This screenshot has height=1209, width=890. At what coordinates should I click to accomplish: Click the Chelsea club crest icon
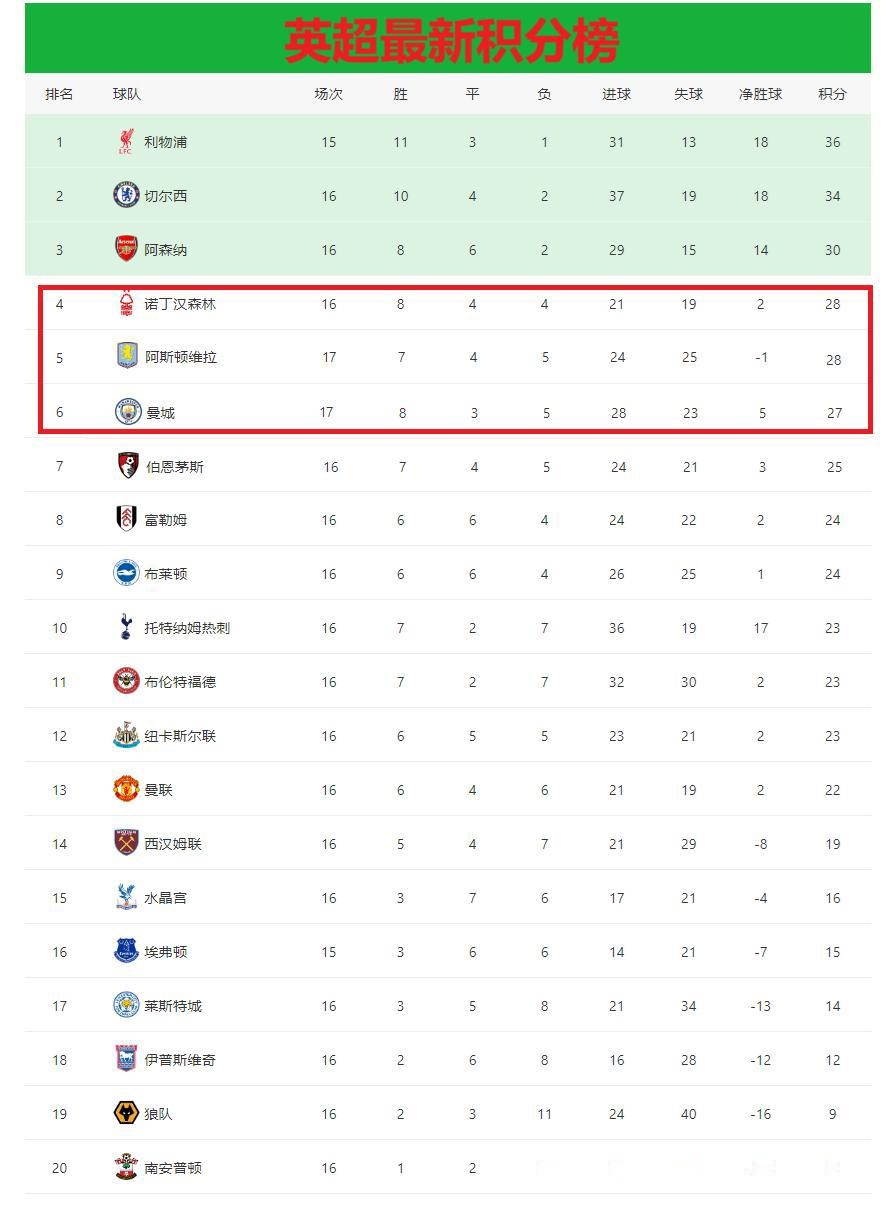tap(126, 195)
